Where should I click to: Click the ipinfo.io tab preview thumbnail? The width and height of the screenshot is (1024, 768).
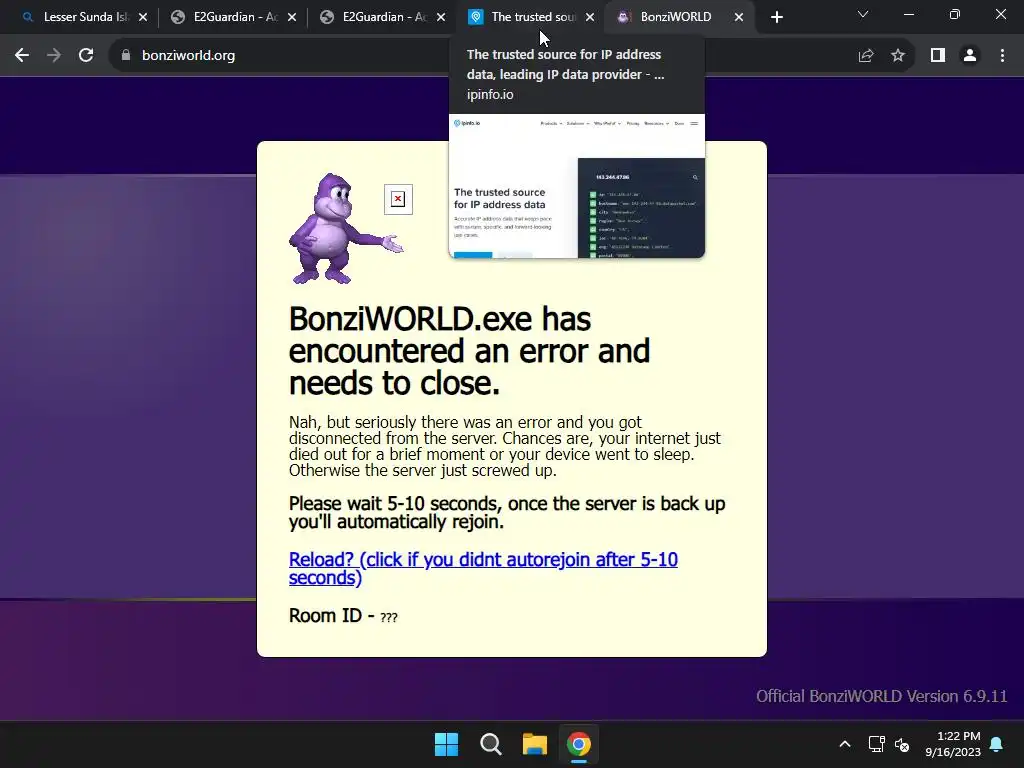(x=577, y=186)
